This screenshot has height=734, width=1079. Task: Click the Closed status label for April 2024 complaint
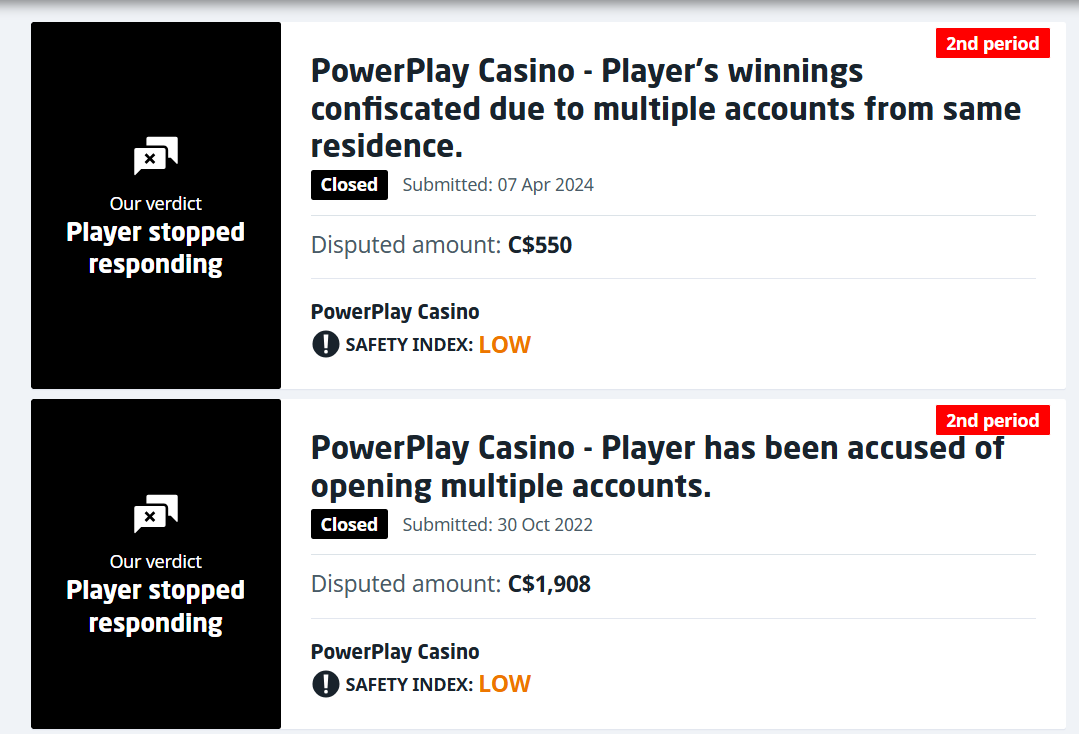(x=349, y=185)
